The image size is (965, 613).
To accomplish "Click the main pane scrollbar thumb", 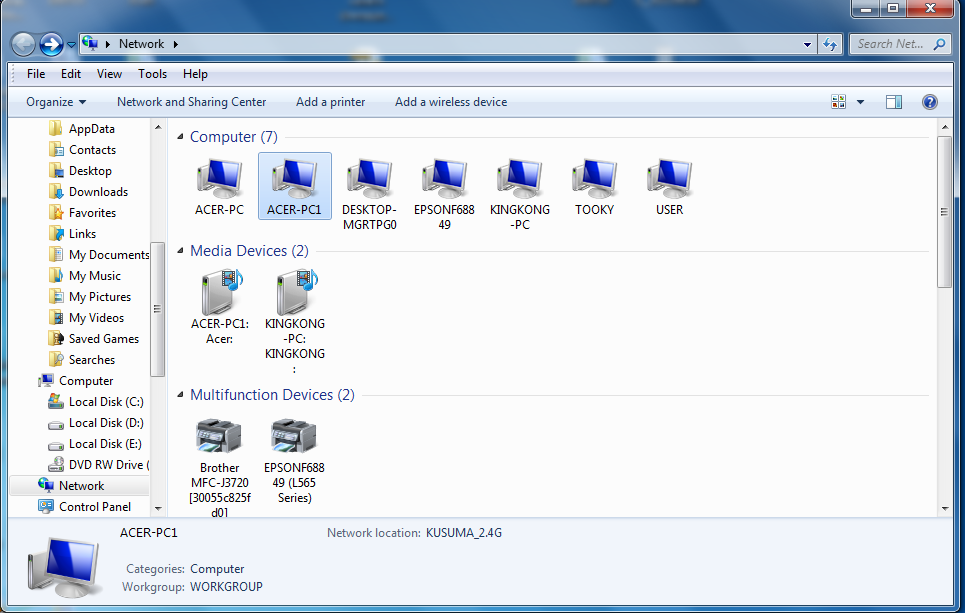I will pos(944,212).
